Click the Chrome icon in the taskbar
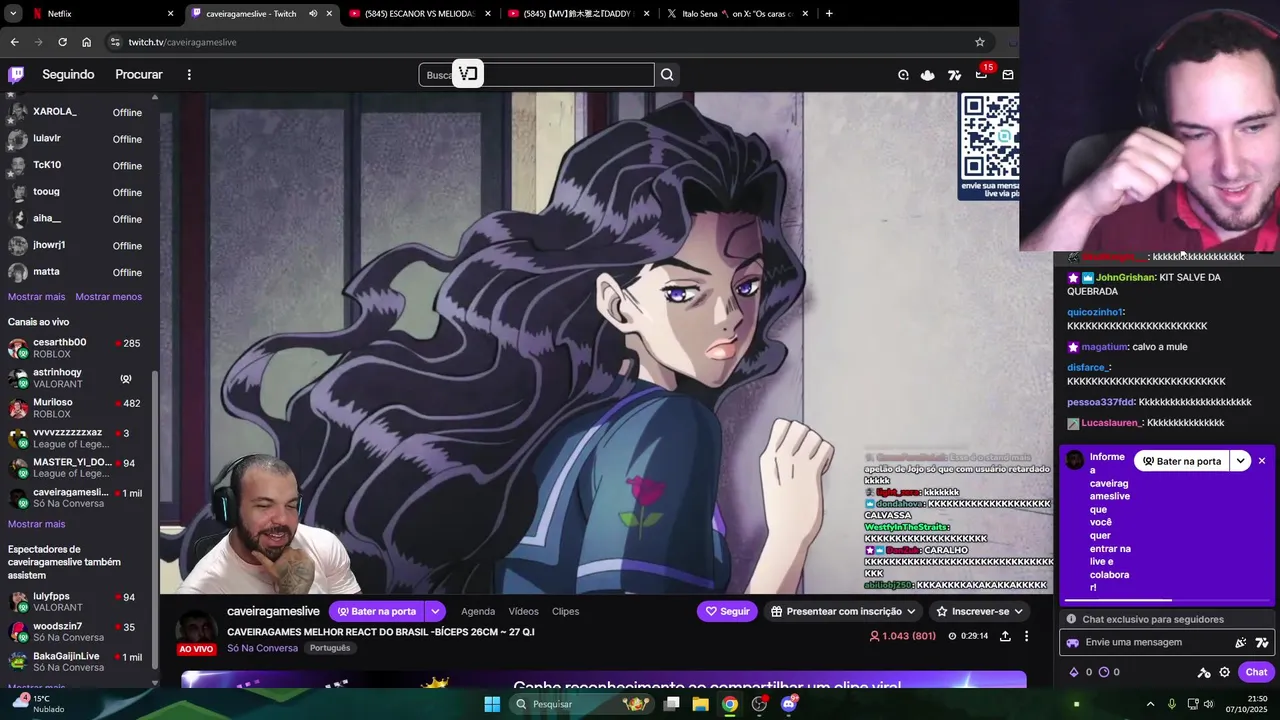Image resolution: width=1280 pixels, height=720 pixels. click(730, 704)
